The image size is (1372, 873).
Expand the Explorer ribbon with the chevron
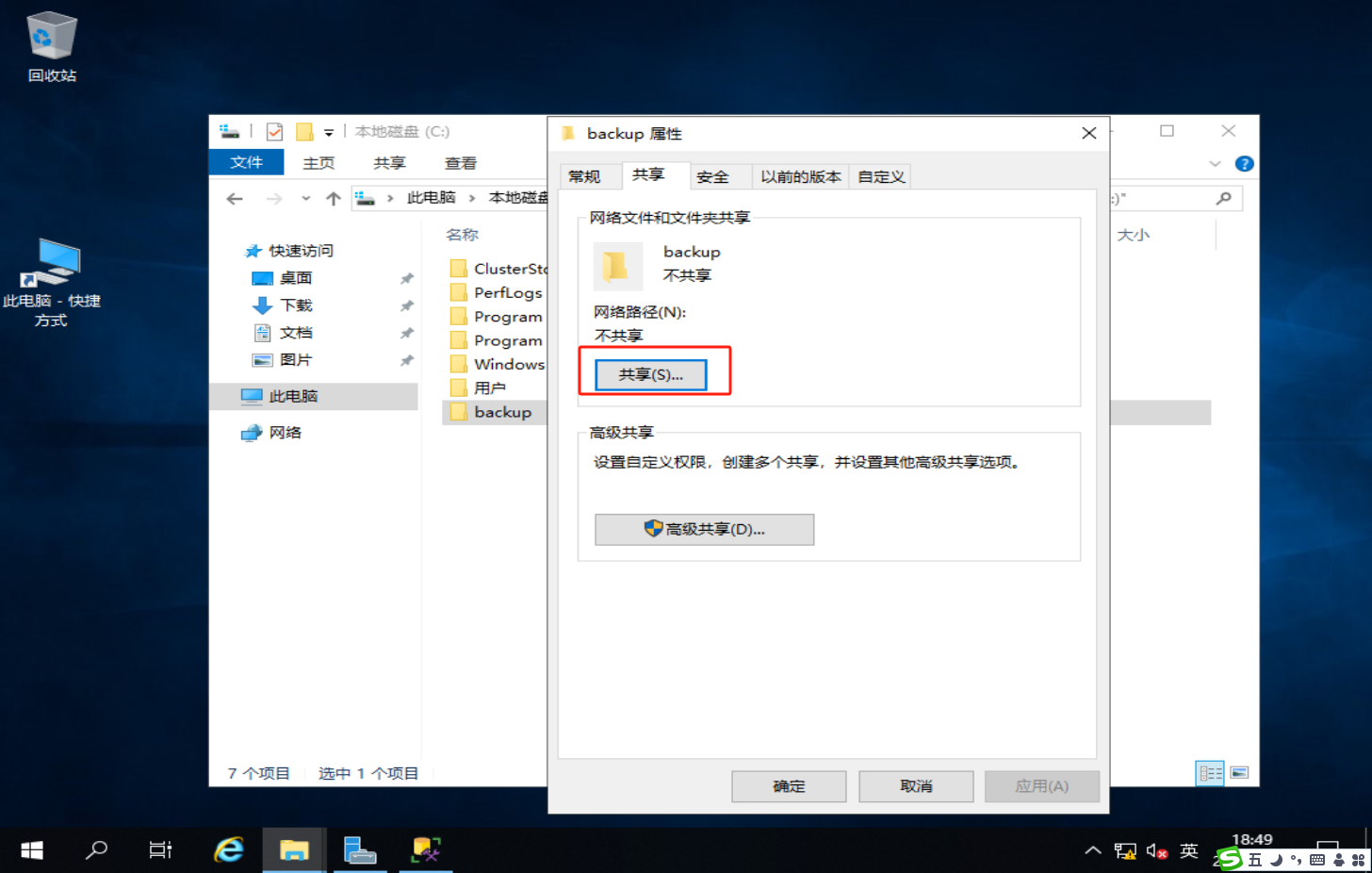[1215, 164]
